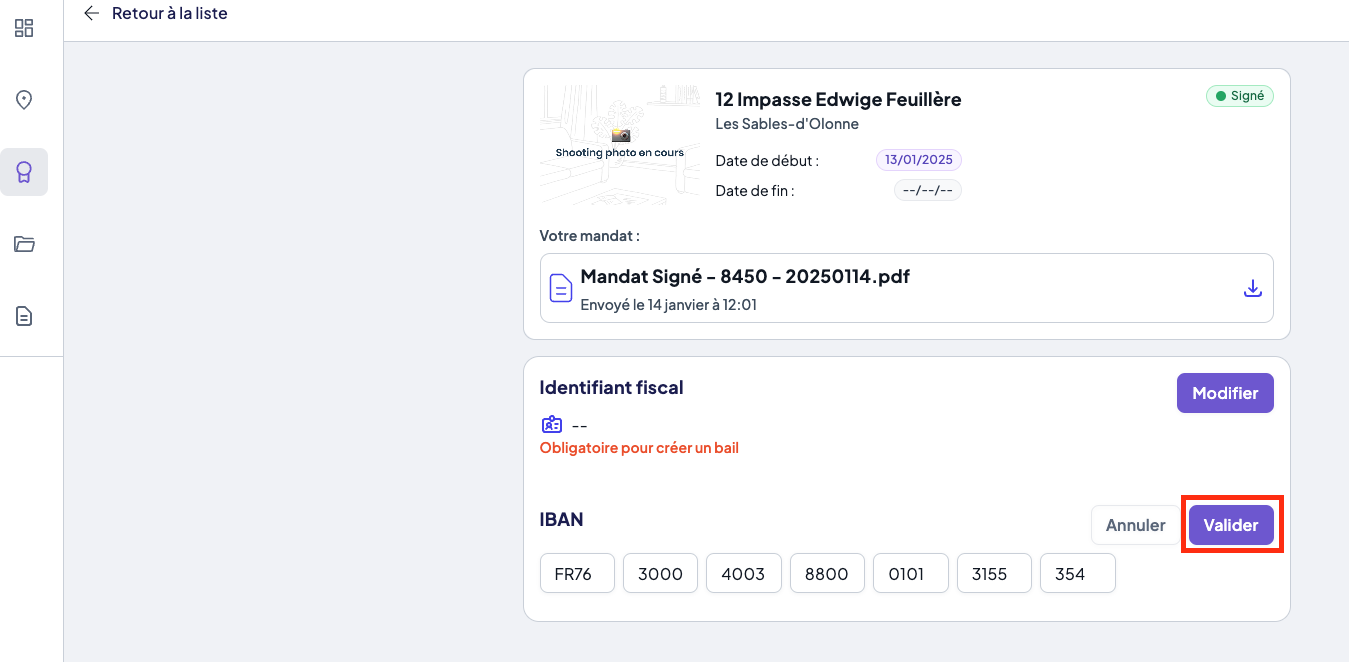Click the last IBAN field showing 354
This screenshot has width=1349, height=662.
tap(1077, 574)
